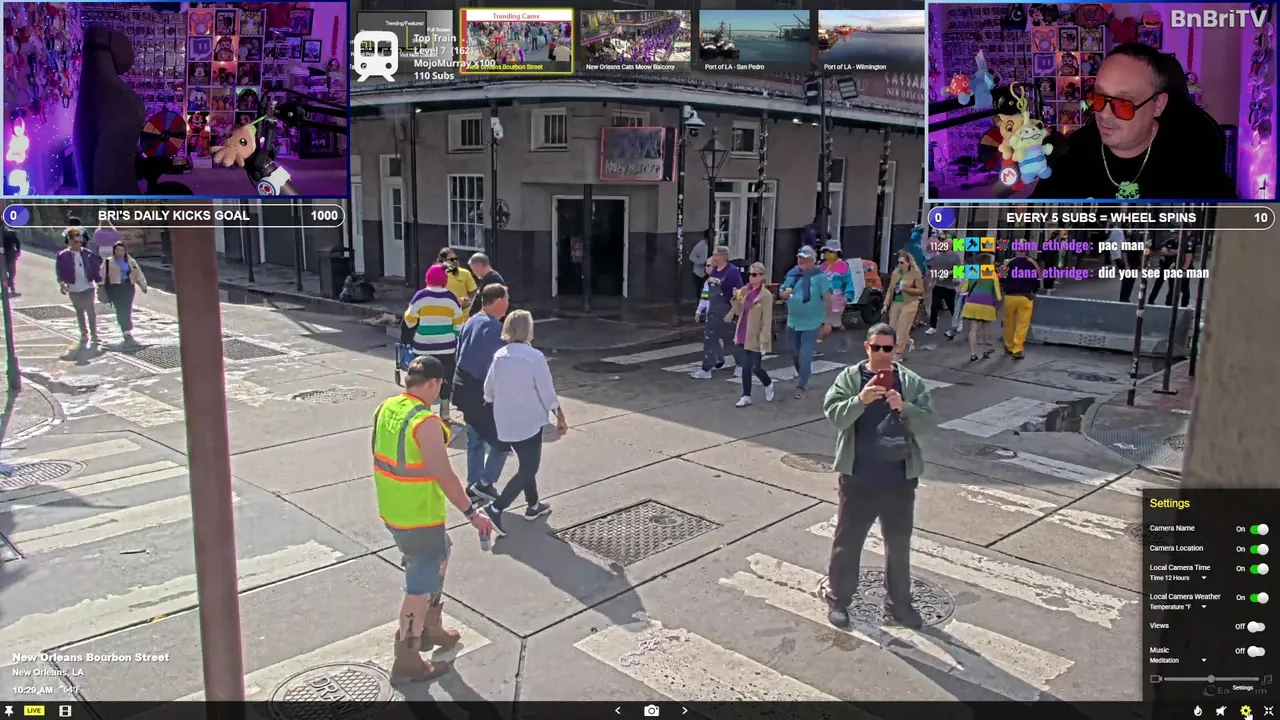Image resolution: width=1280 pixels, height=720 pixels.
Task: Open the film strip highlights icon
Action: (x=65, y=711)
